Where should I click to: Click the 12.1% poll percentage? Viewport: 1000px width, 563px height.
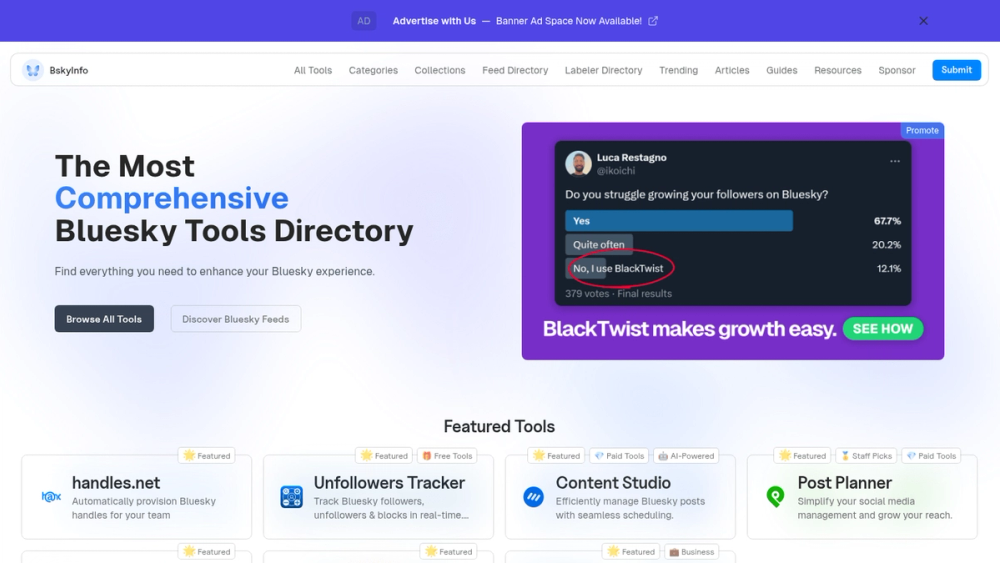click(x=889, y=269)
